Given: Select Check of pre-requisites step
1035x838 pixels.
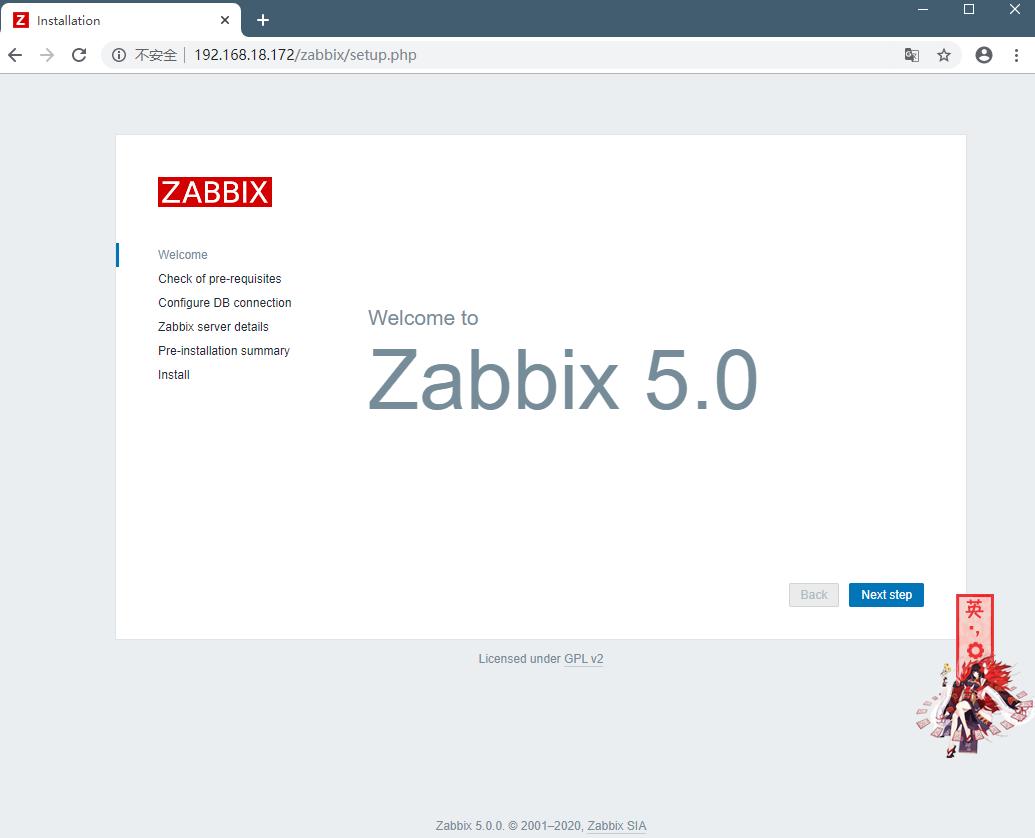Looking at the screenshot, I should (x=220, y=278).
